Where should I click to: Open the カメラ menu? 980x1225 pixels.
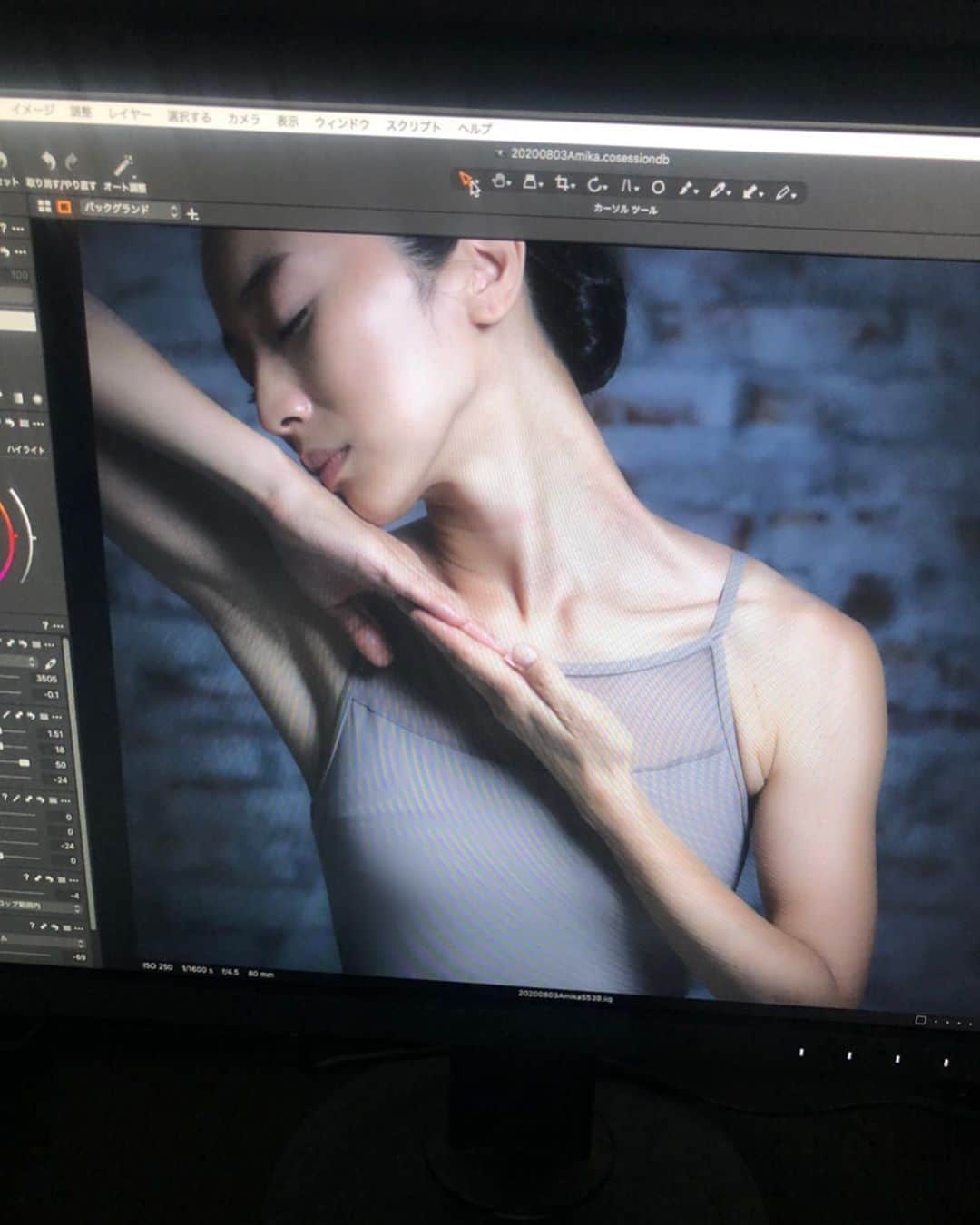243,119
